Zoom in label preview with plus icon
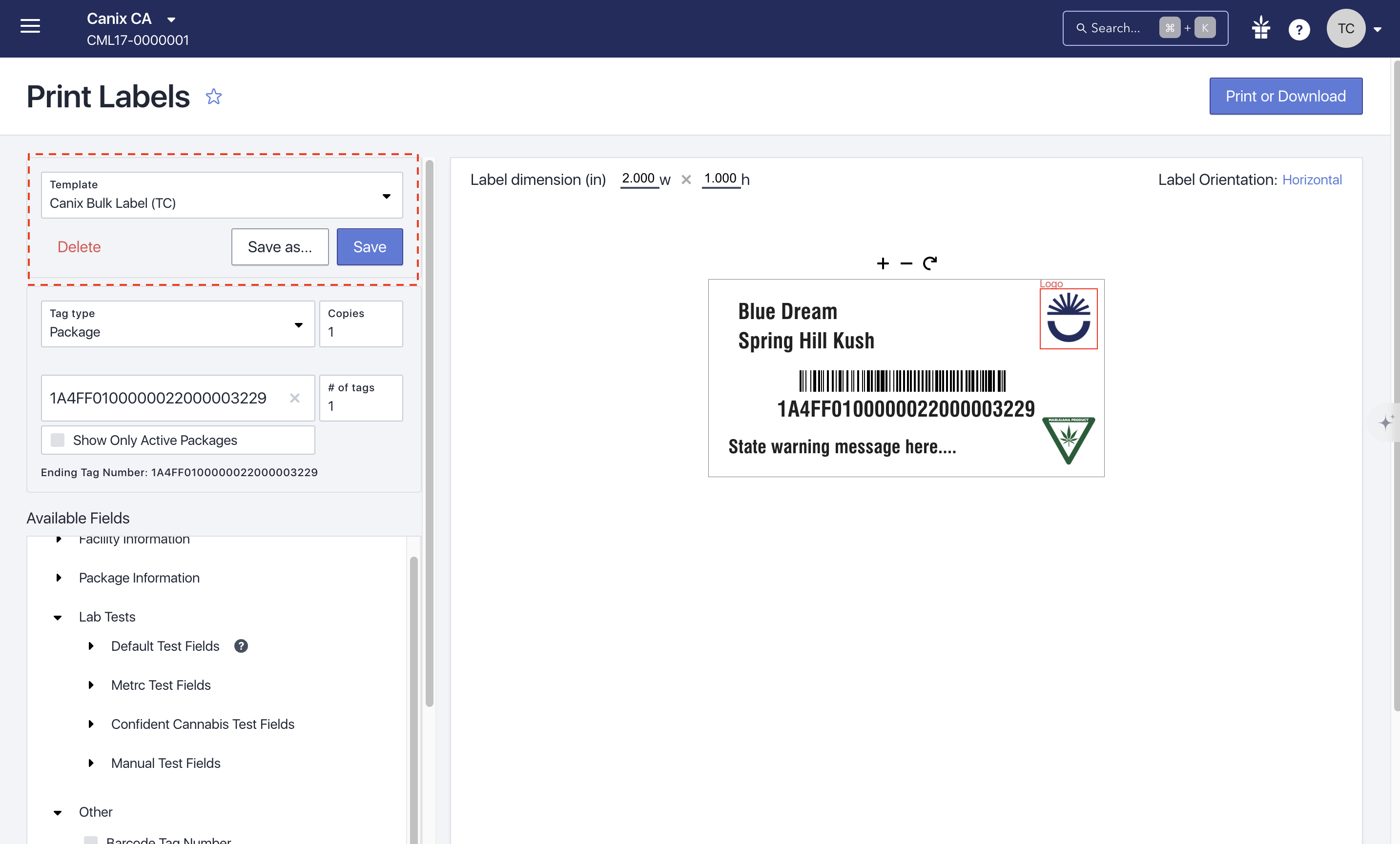The width and height of the screenshot is (1400, 844). click(883, 263)
